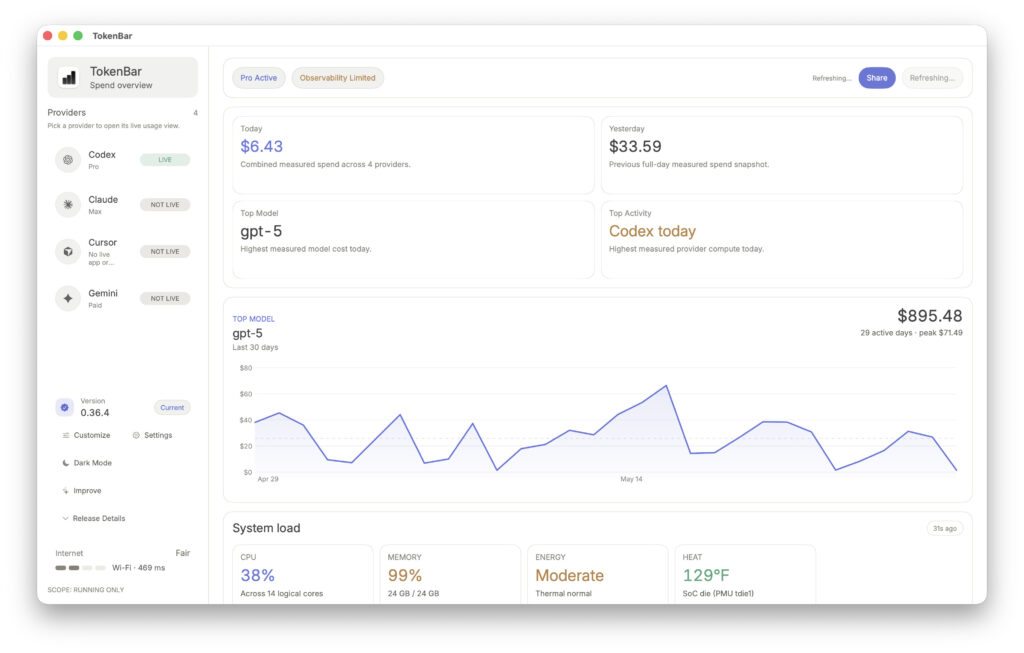Click the '31s ago' update badge
This screenshot has width=1024, height=653.
(x=944, y=528)
